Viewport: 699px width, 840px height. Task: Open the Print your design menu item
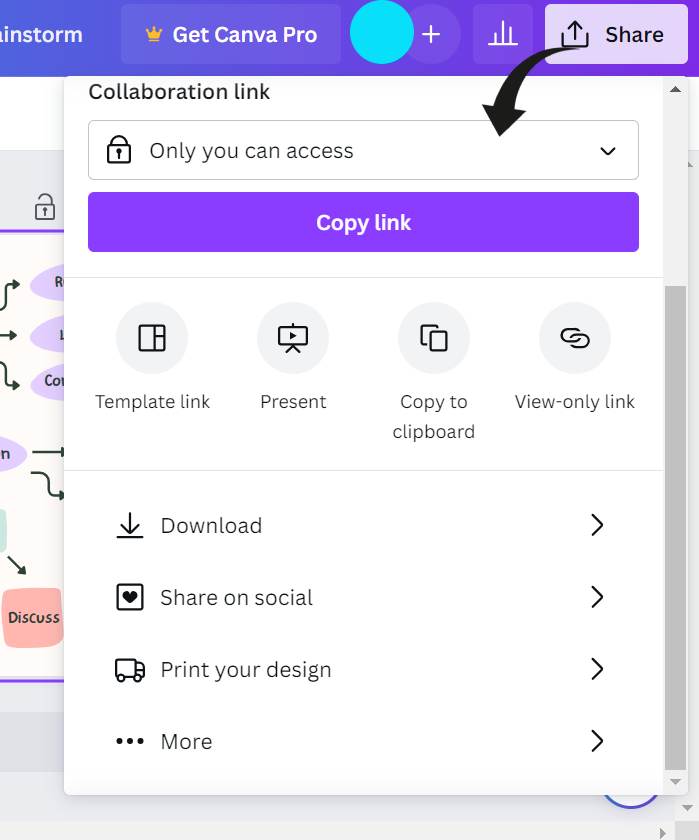(x=245, y=670)
